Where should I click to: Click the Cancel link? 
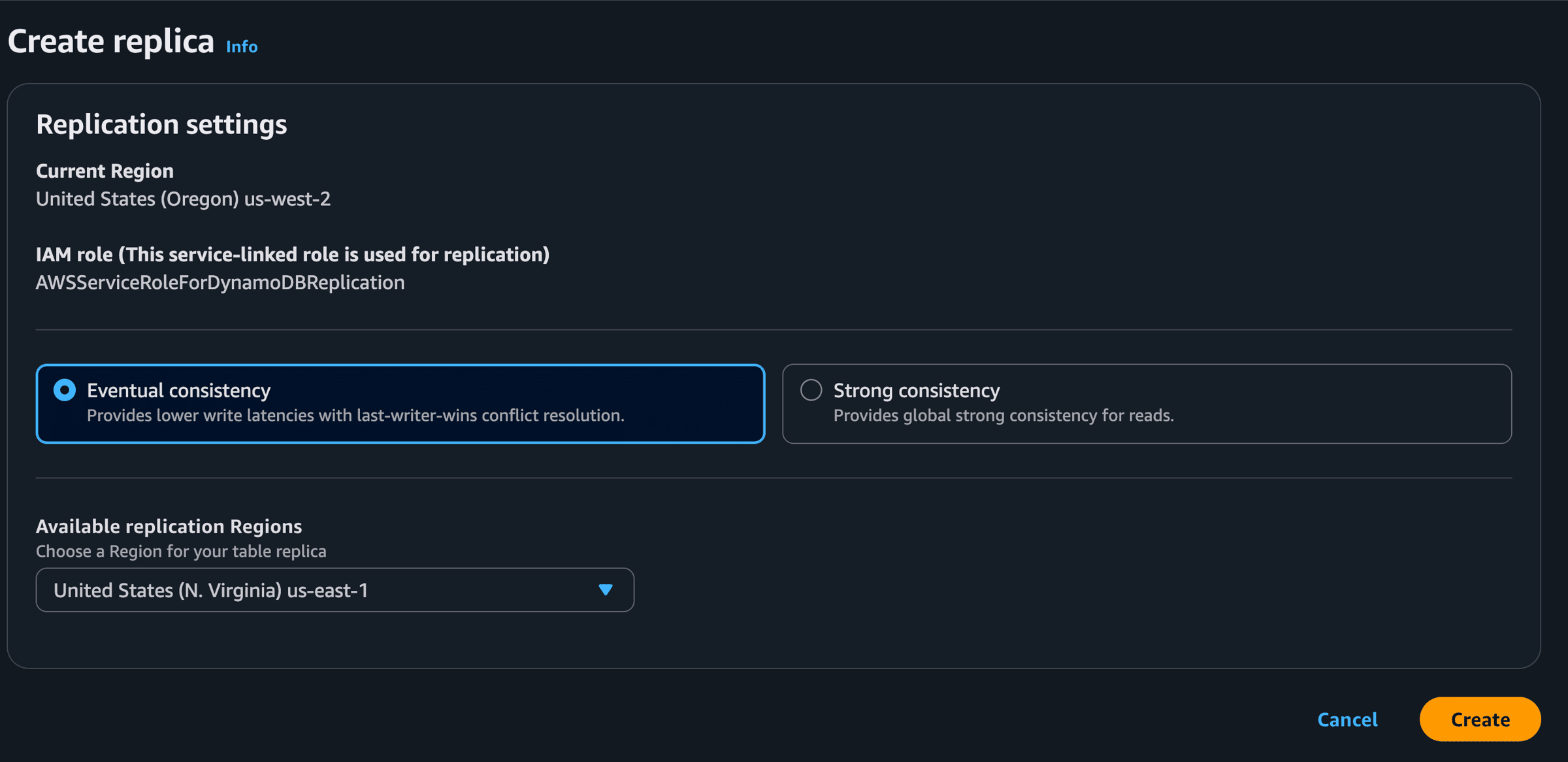1347,719
